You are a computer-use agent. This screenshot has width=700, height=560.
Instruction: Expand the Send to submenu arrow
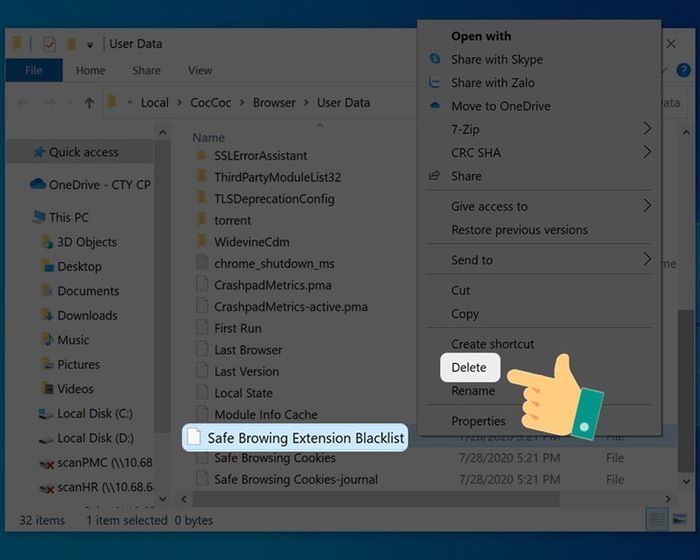coord(647,259)
